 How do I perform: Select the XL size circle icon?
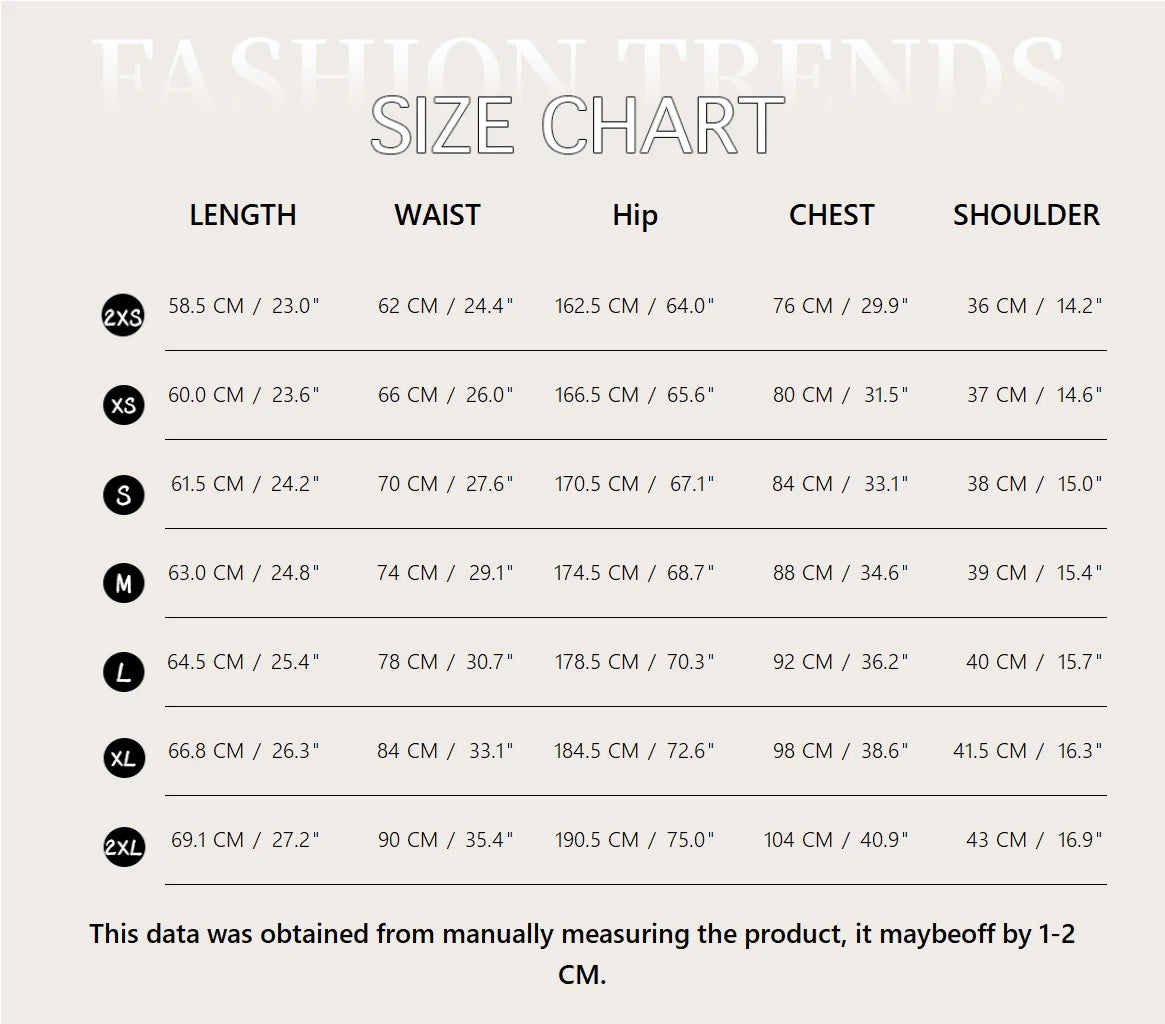coord(123,759)
